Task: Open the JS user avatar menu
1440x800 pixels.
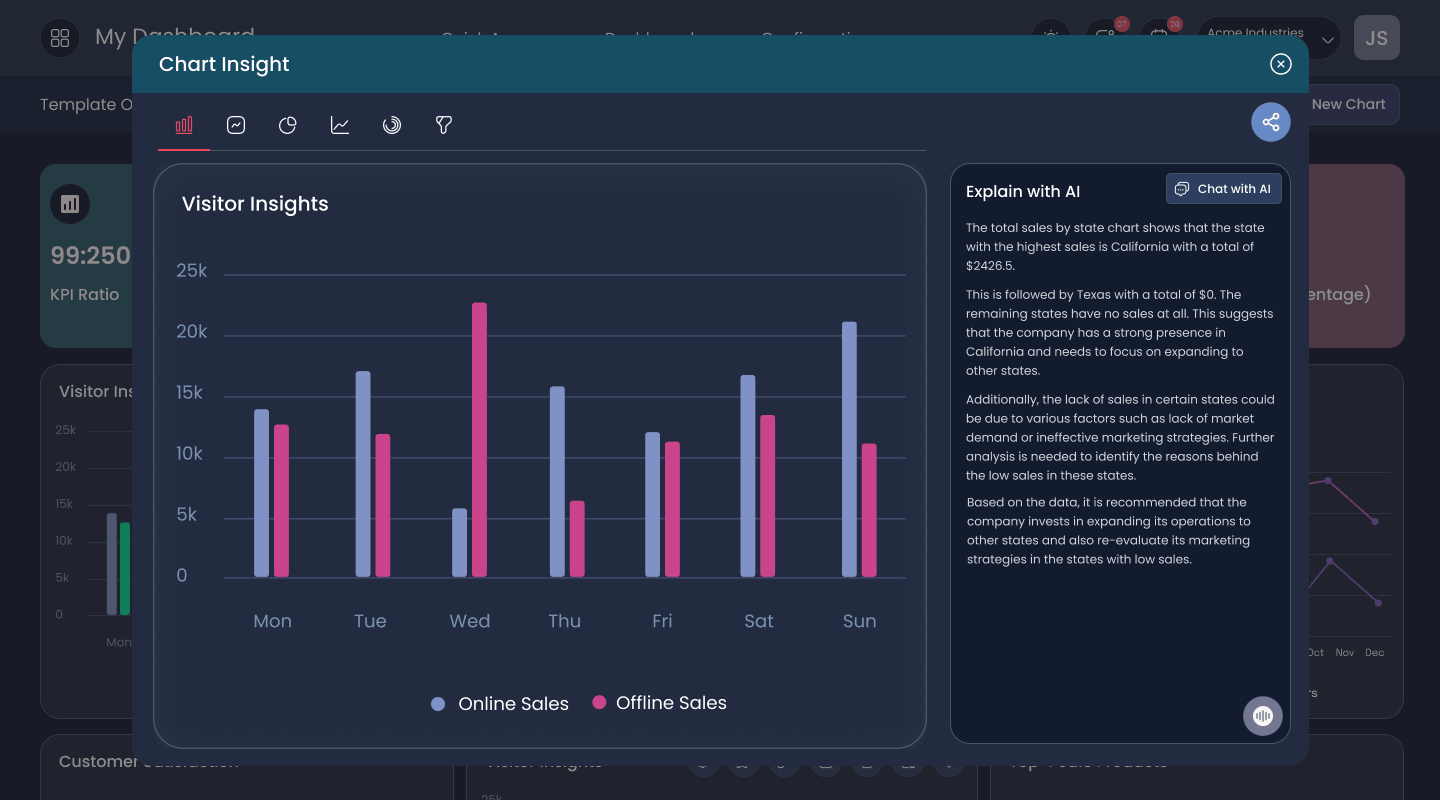Action: click(x=1377, y=38)
